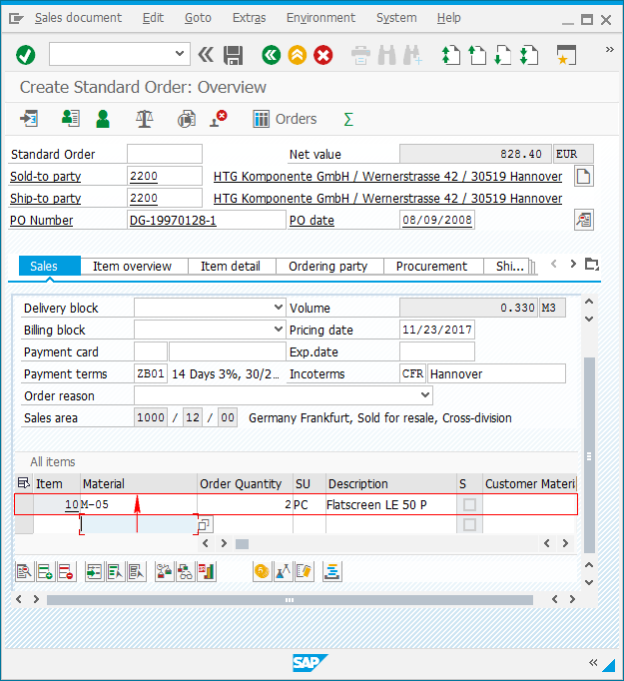624x681 pixels.
Task: Open the Extras menu
Action: click(249, 18)
